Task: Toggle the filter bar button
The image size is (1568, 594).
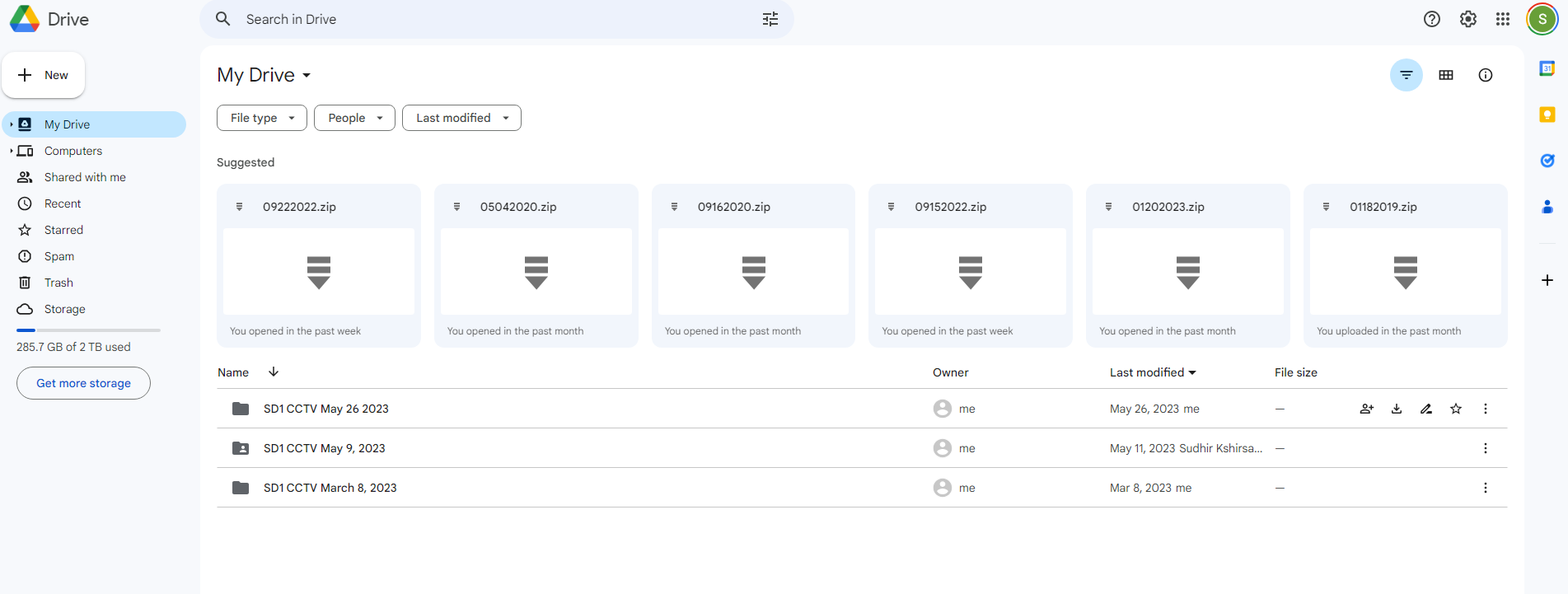Action: 1407,75
